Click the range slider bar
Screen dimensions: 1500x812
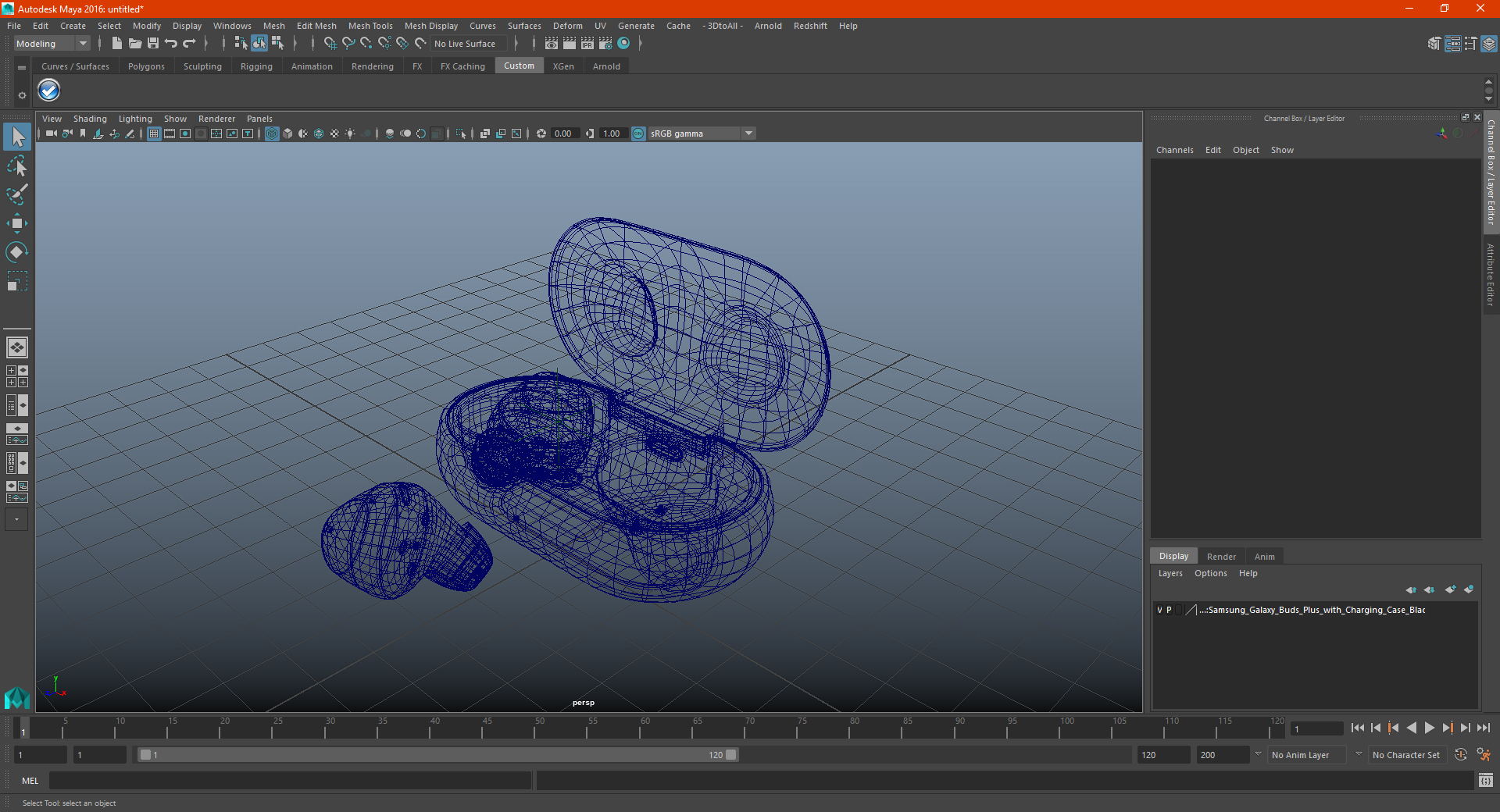tap(437, 755)
